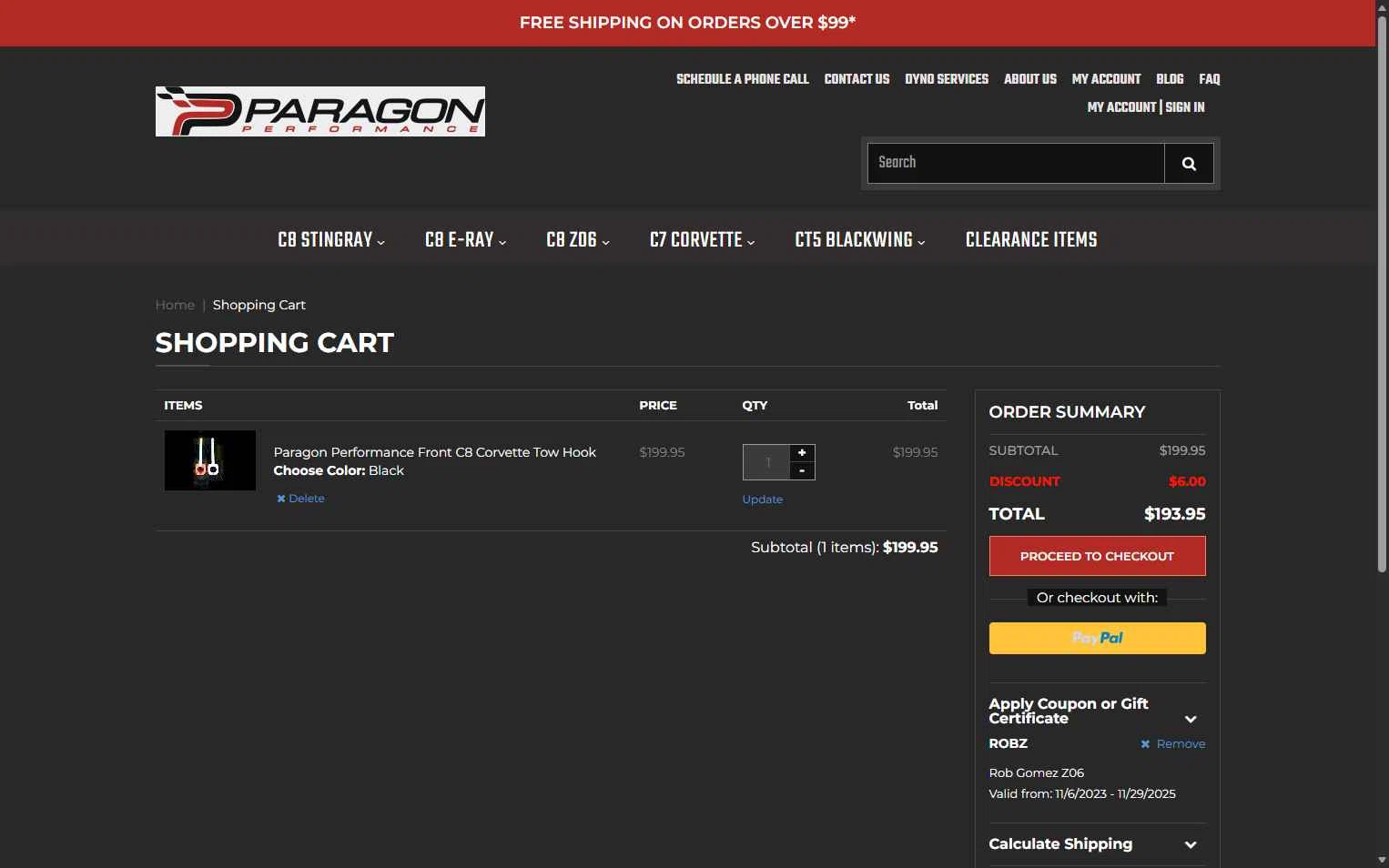Click the quantity input field
Image resolution: width=1389 pixels, height=868 pixels.
766,462
